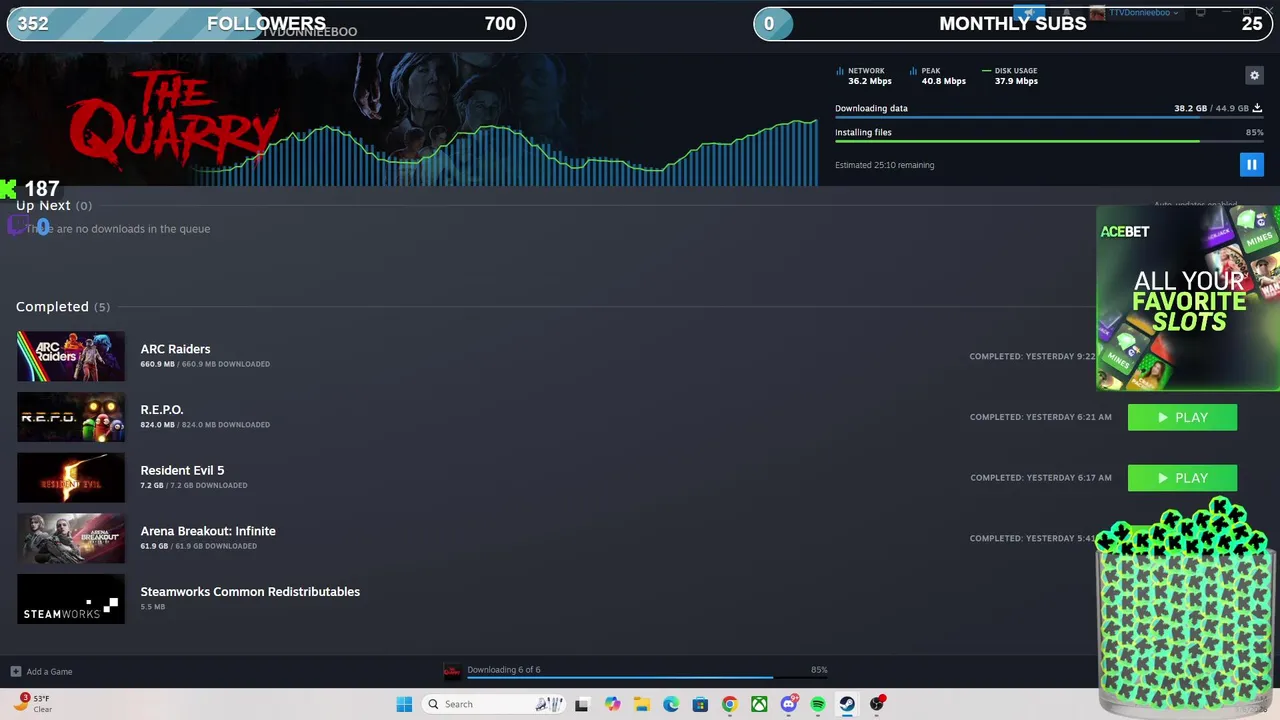
Task: Open Microsoft Store from taskbar
Action: (700, 704)
